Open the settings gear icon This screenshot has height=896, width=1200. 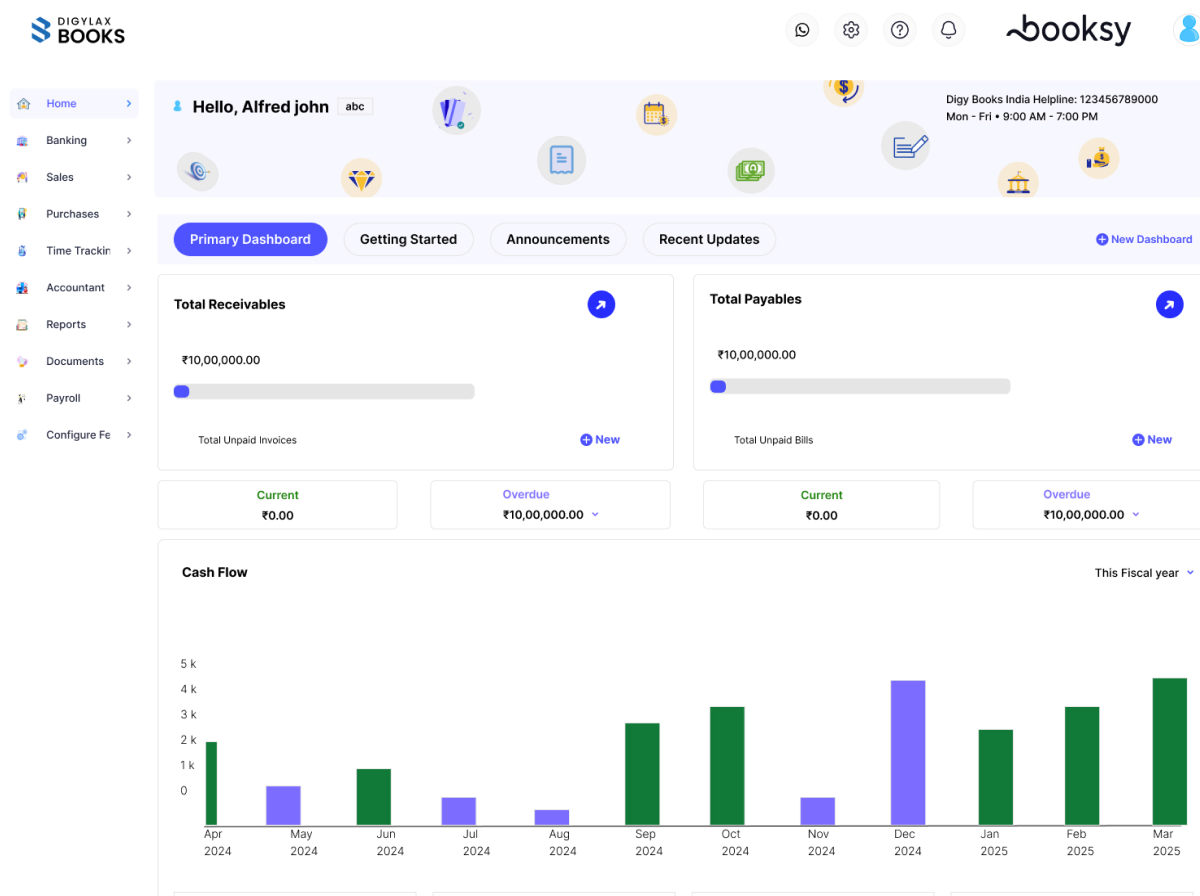coord(851,30)
